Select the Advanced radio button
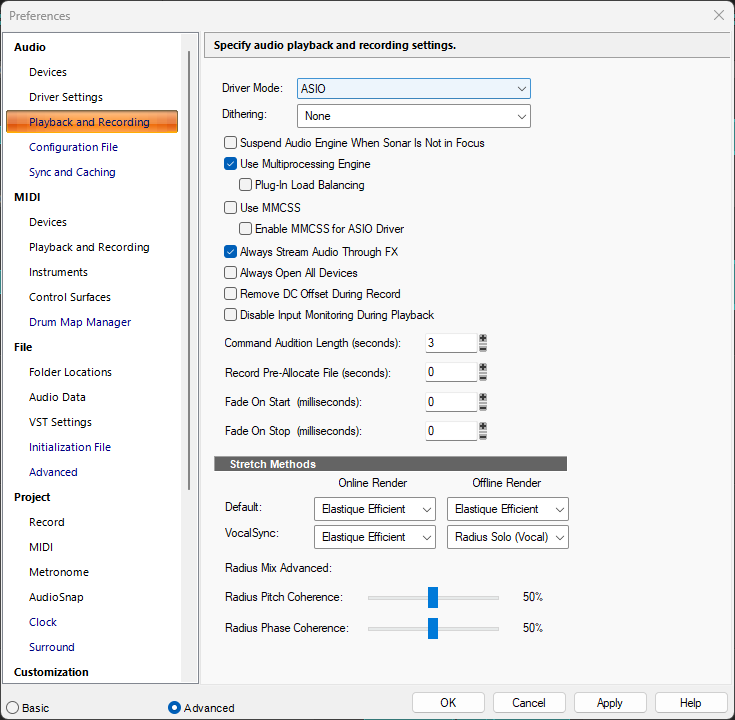Screen dimensions: 735x720 (x=174, y=707)
